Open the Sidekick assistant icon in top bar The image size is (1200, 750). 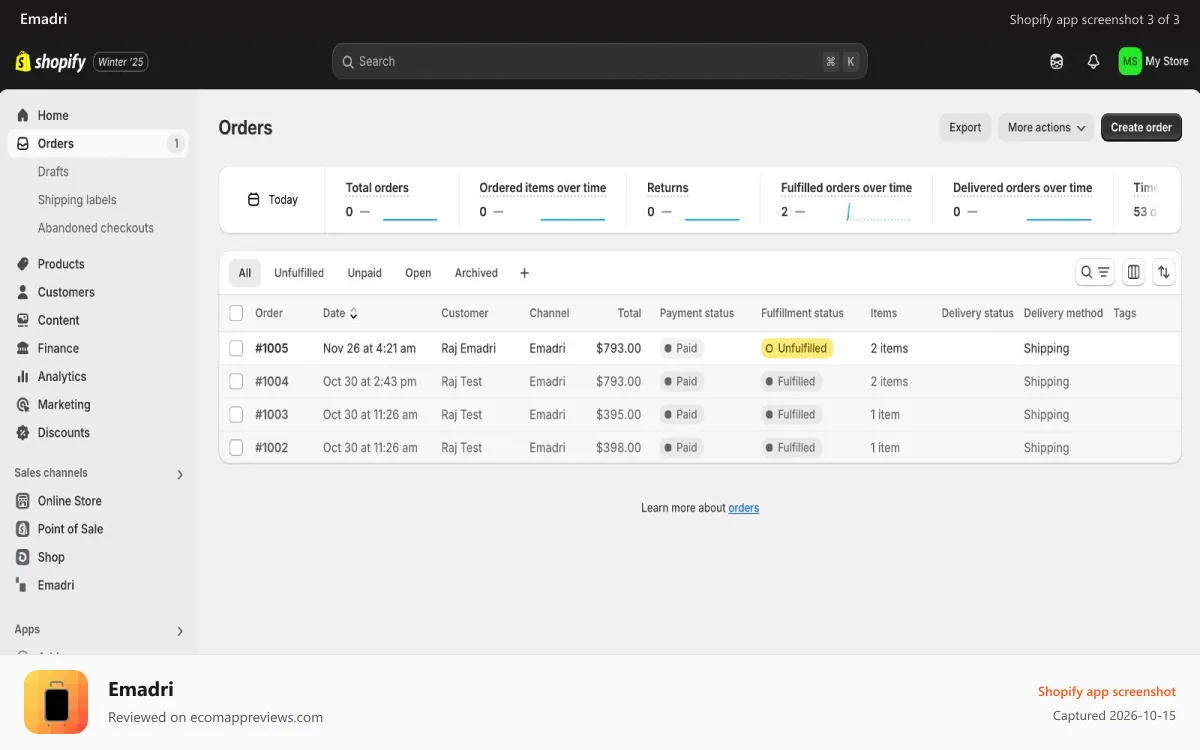1056,62
